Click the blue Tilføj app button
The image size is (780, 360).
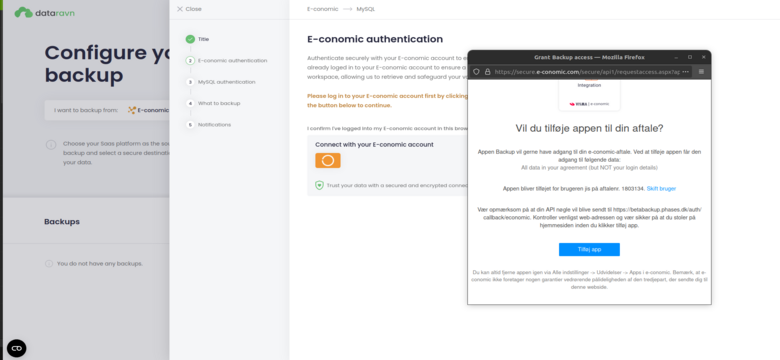click(x=589, y=250)
